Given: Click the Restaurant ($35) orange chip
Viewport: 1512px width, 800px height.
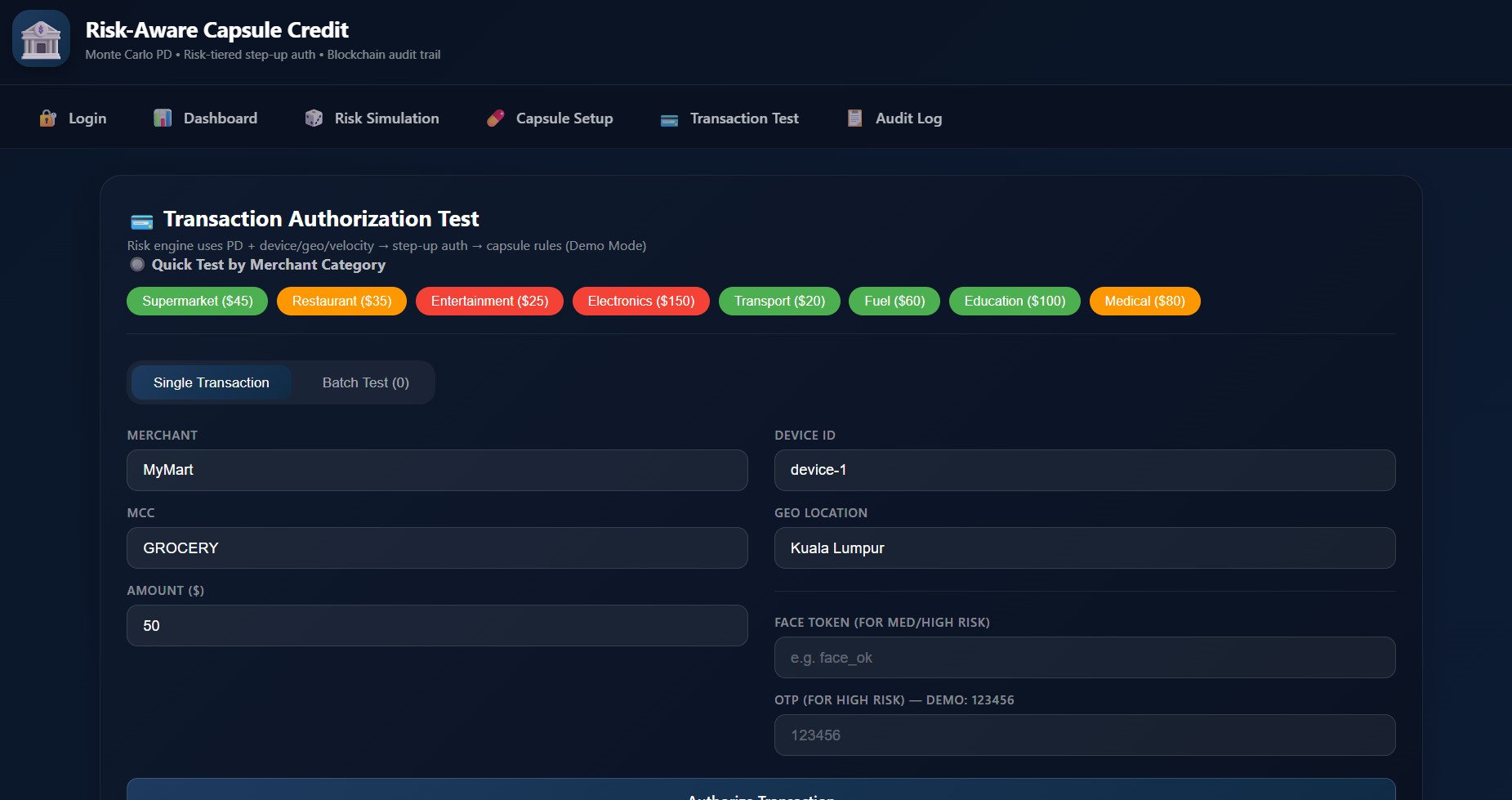Looking at the screenshot, I should (341, 301).
